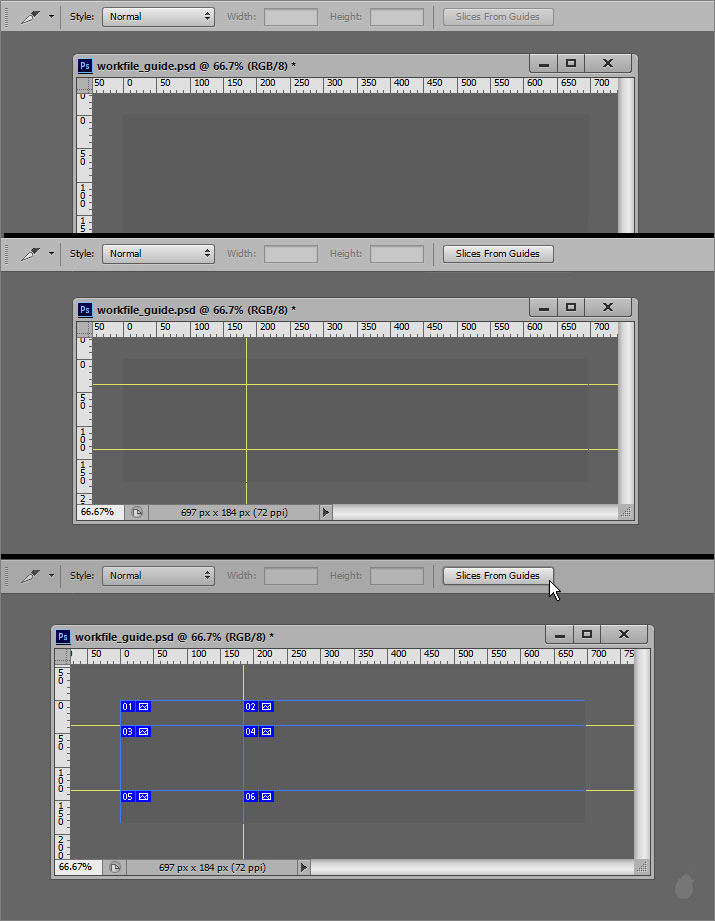Click the zoom percentage field in sliced document
Image resolution: width=715 pixels, height=921 pixels.
(x=75, y=867)
